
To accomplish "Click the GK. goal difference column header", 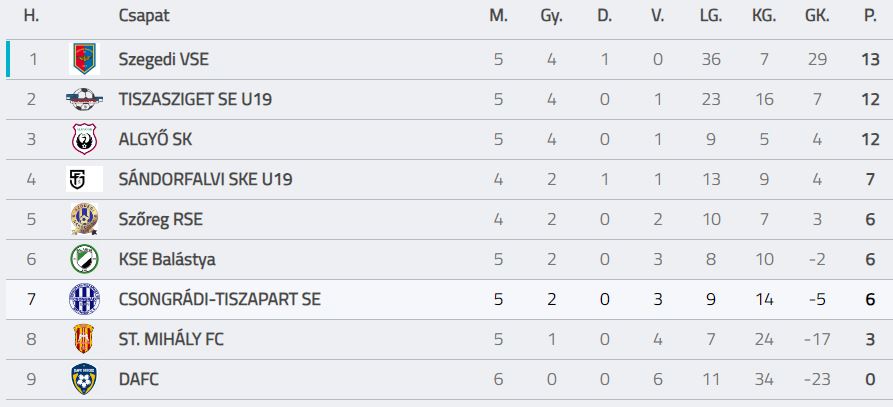I will tap(817, 16).
